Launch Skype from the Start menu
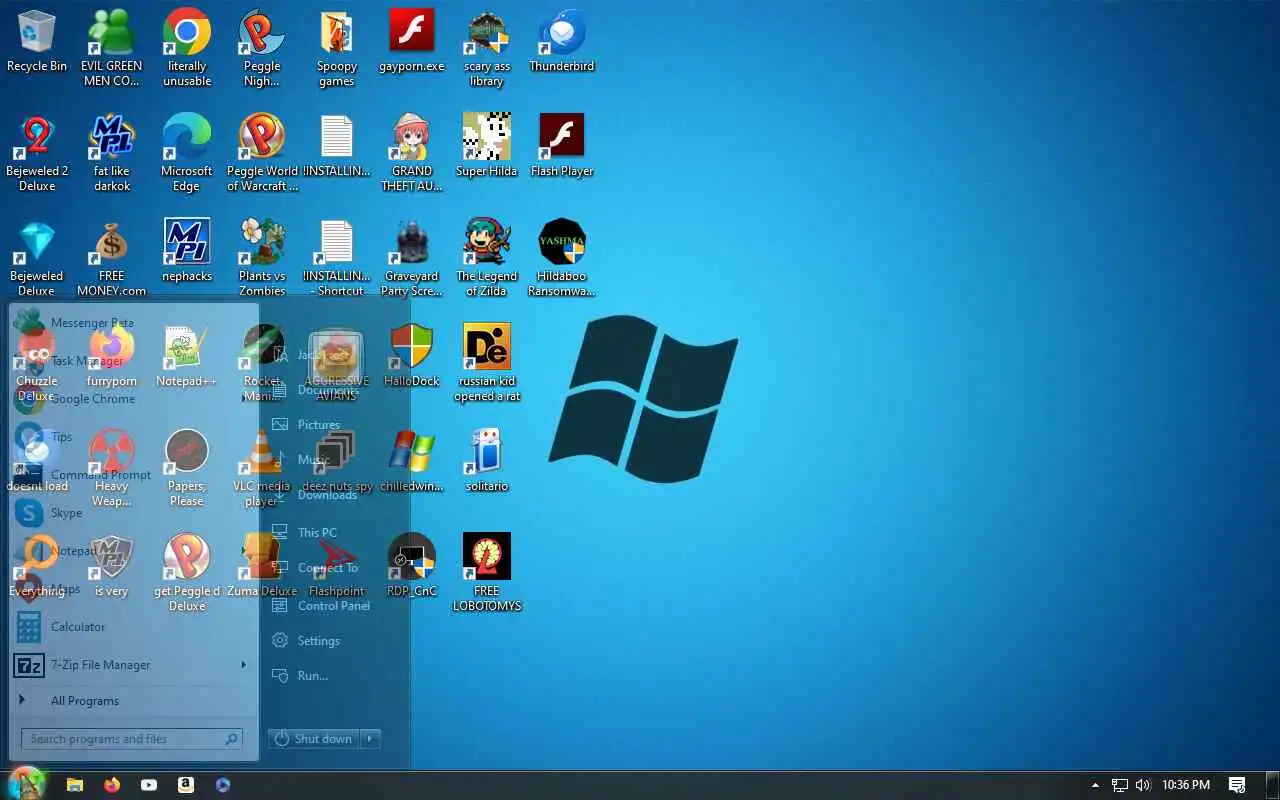1280x800 pixels. click(131, 513)
